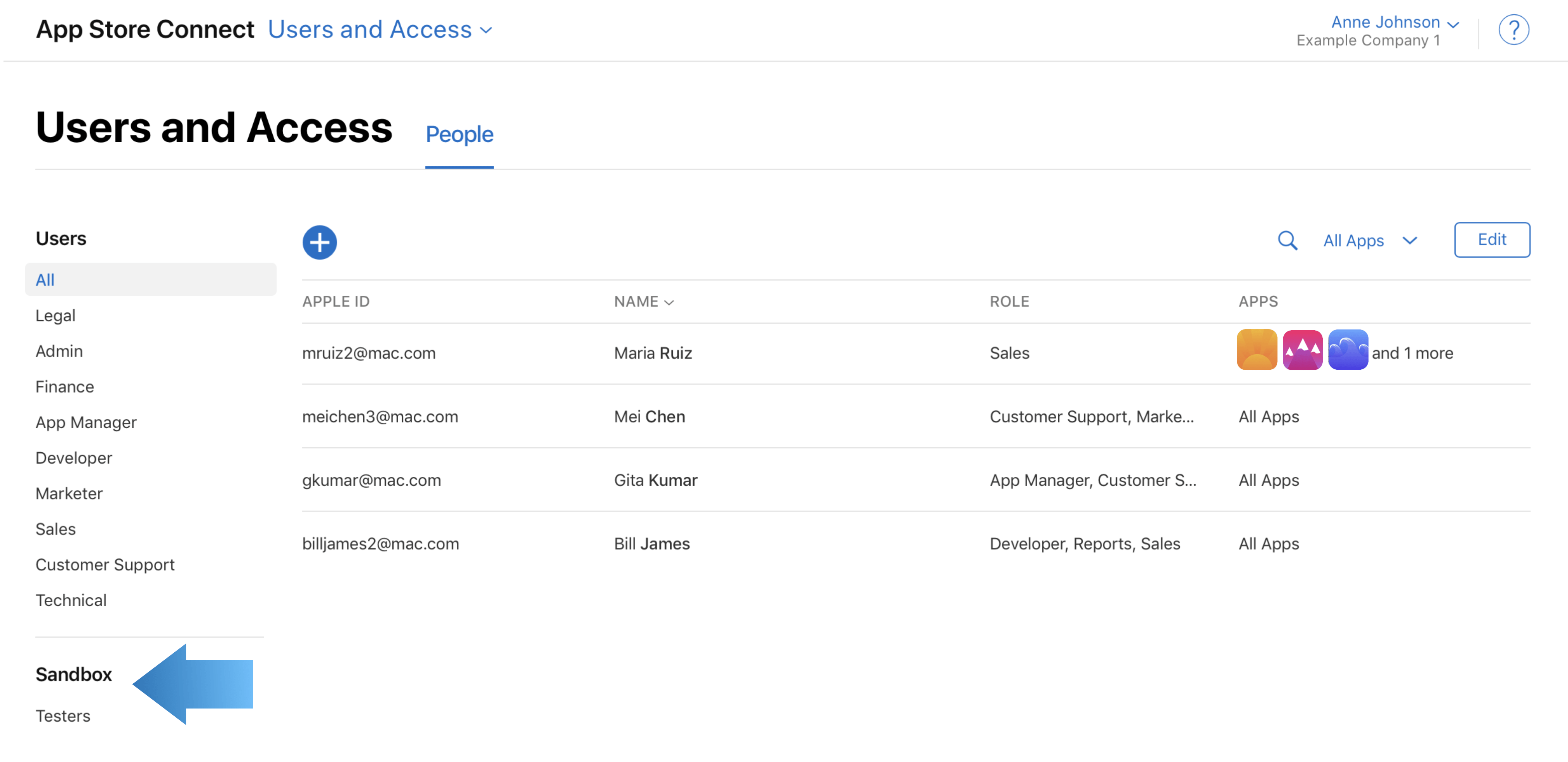Click the orange app icon beside Maria Ruiz
The height and width of the screenshot is (762, 1568).
pyautogui.click(x=1256, y=349)
